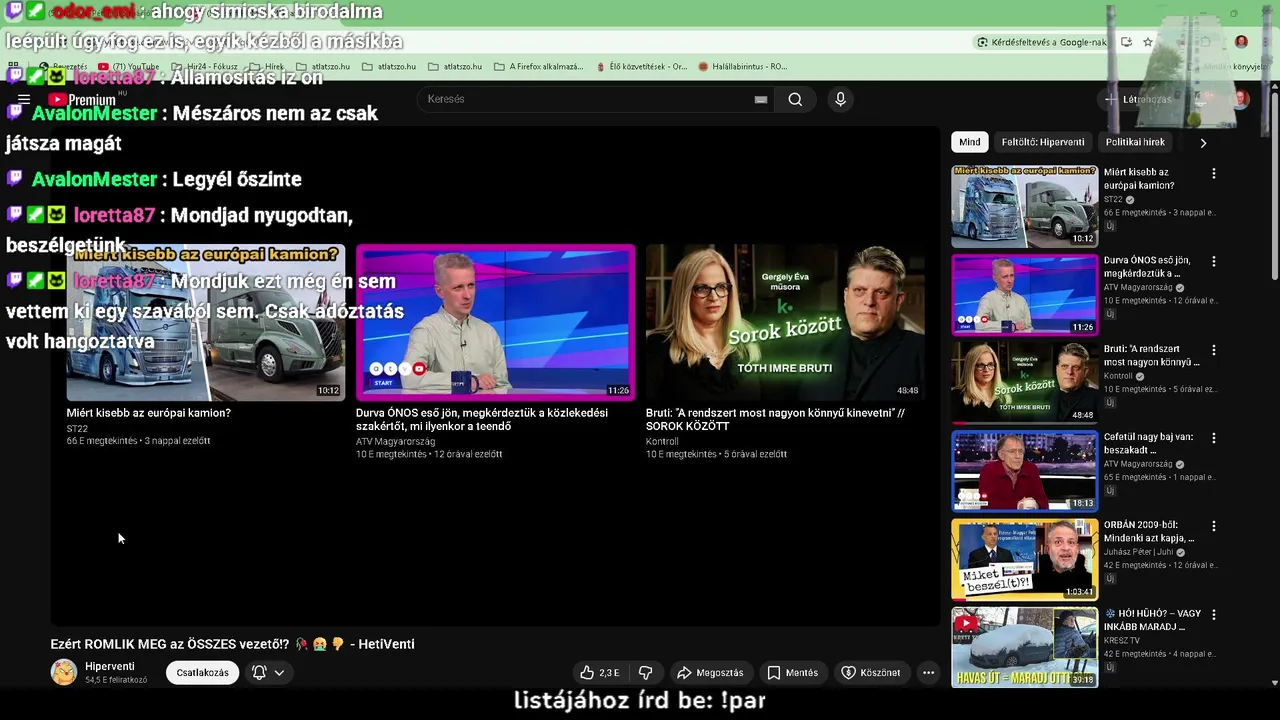The height and width of the screenshot is (720, 1280).
Task: Open the YouTube hamburger guide menu
Action: (24, 99)
